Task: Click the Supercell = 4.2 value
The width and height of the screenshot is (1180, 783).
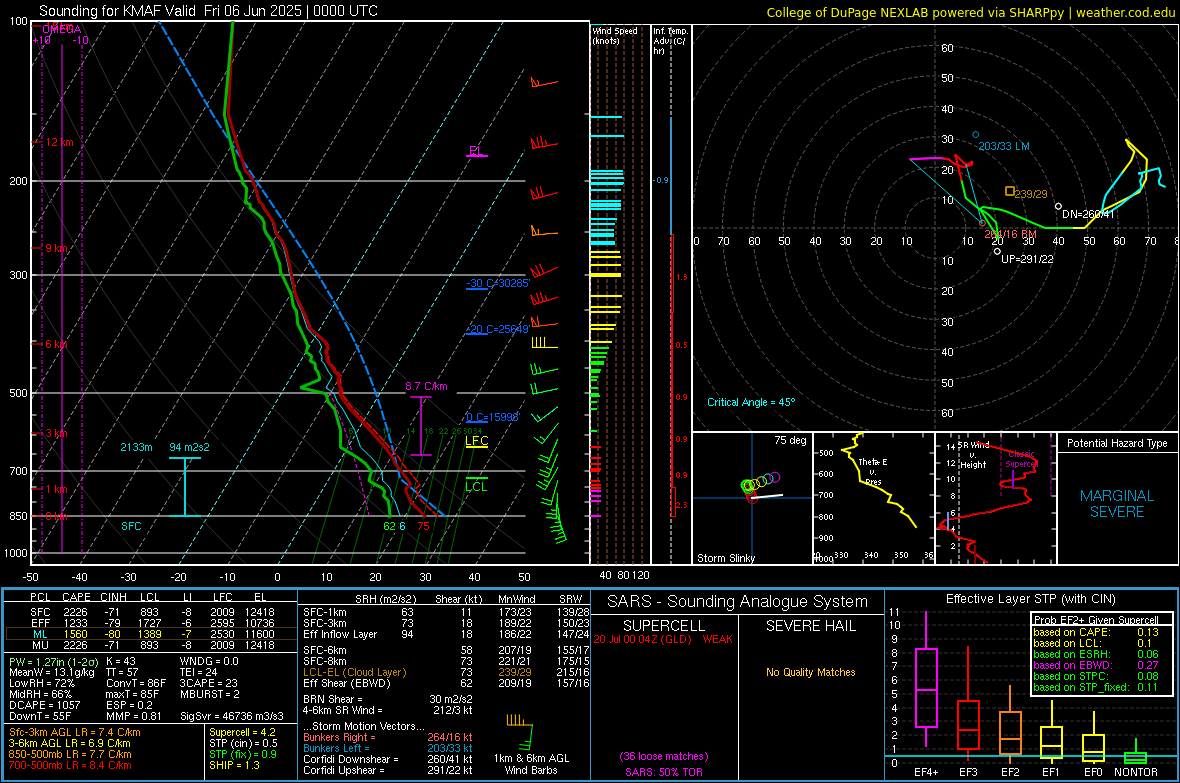Action: click(242, 732)
